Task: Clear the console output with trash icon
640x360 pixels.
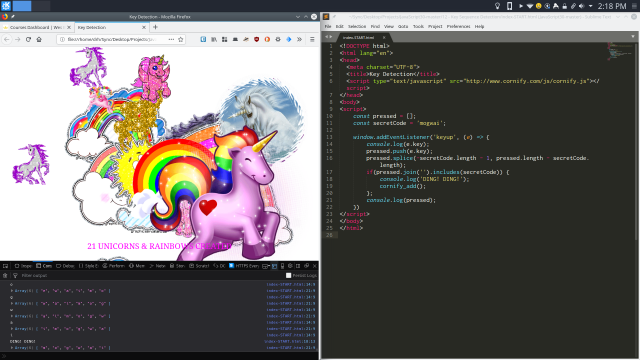Action: click(5, 276)
